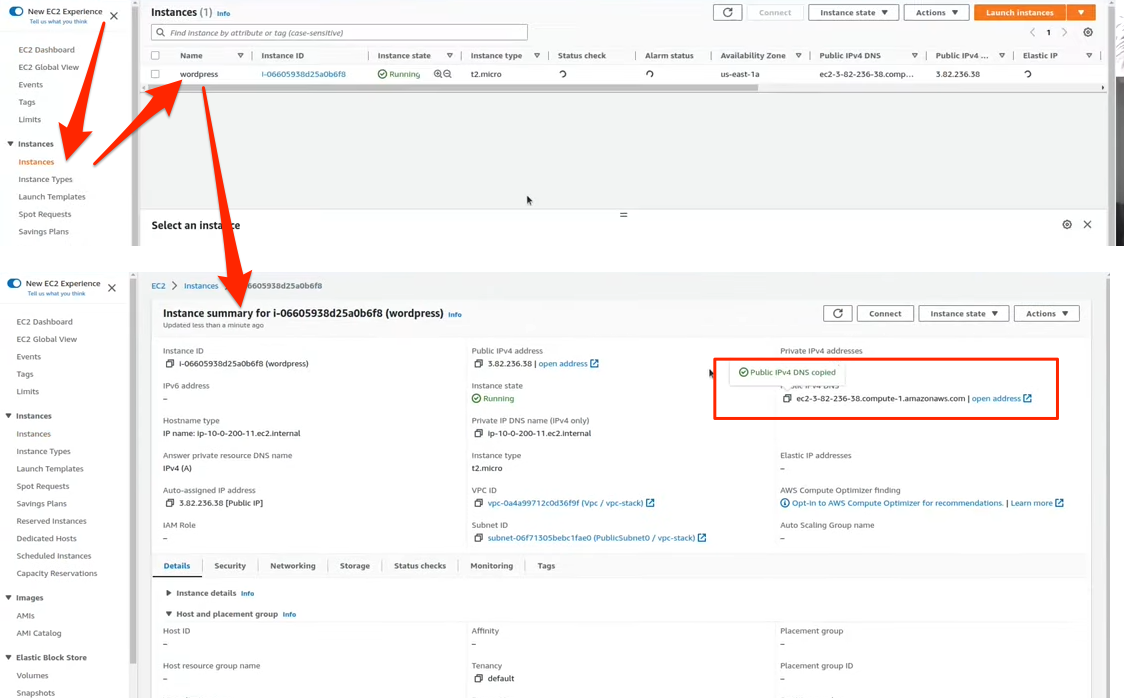This screenshot has height=698, width=1124.
Task: Copy the VPC ID value
Action: [x=478, y=504]
